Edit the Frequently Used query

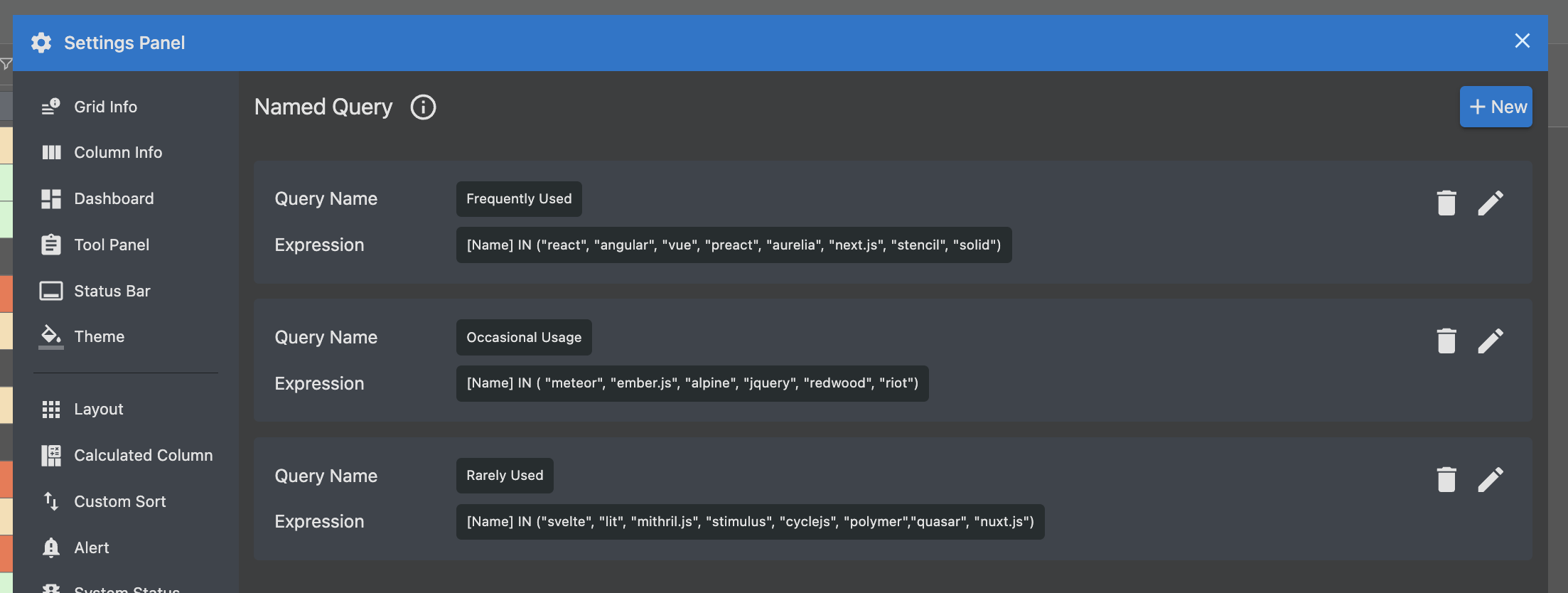(1490, 203)
